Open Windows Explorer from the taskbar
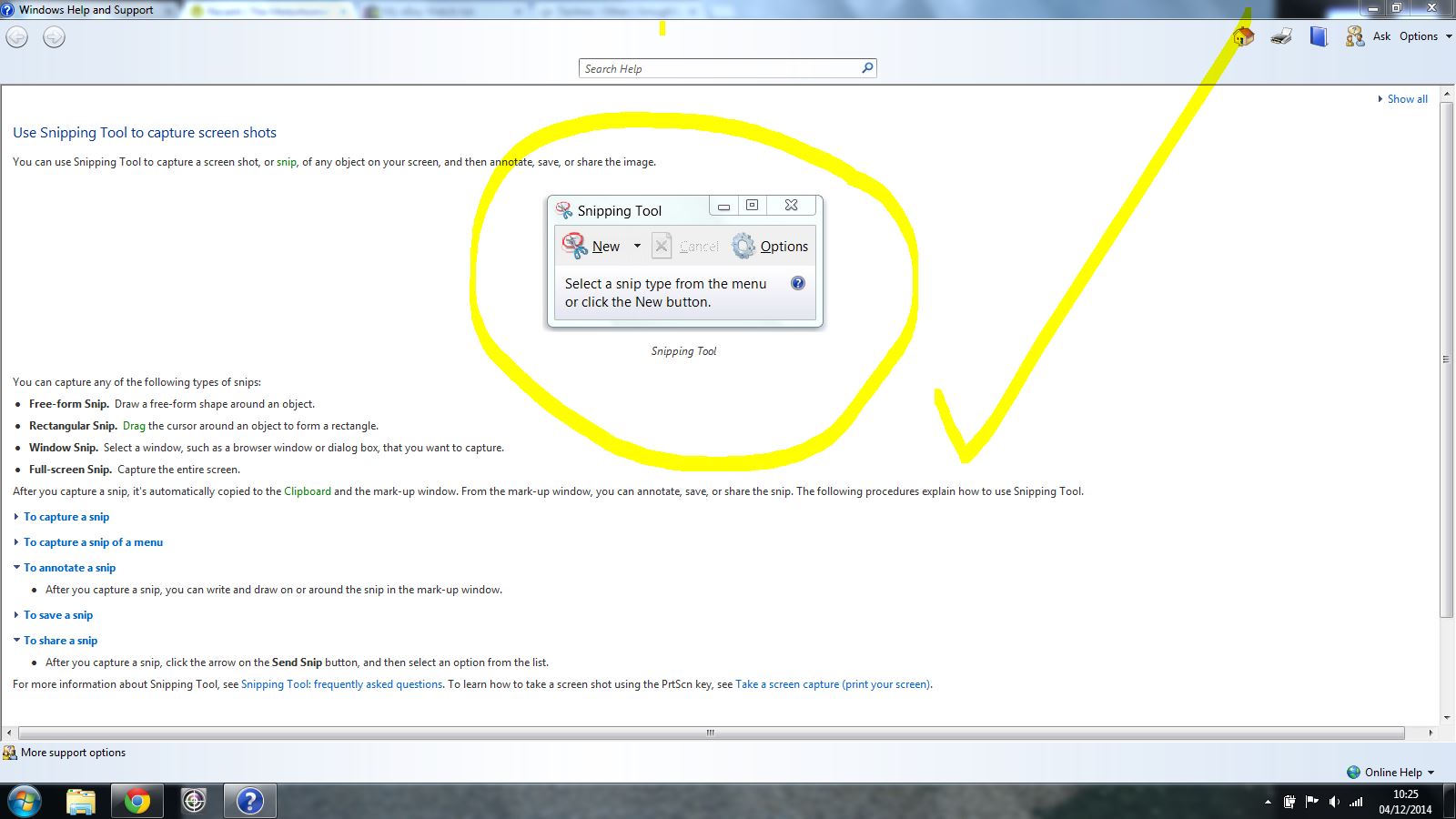This screenshot has width=1456, height=819. [81, 802]
